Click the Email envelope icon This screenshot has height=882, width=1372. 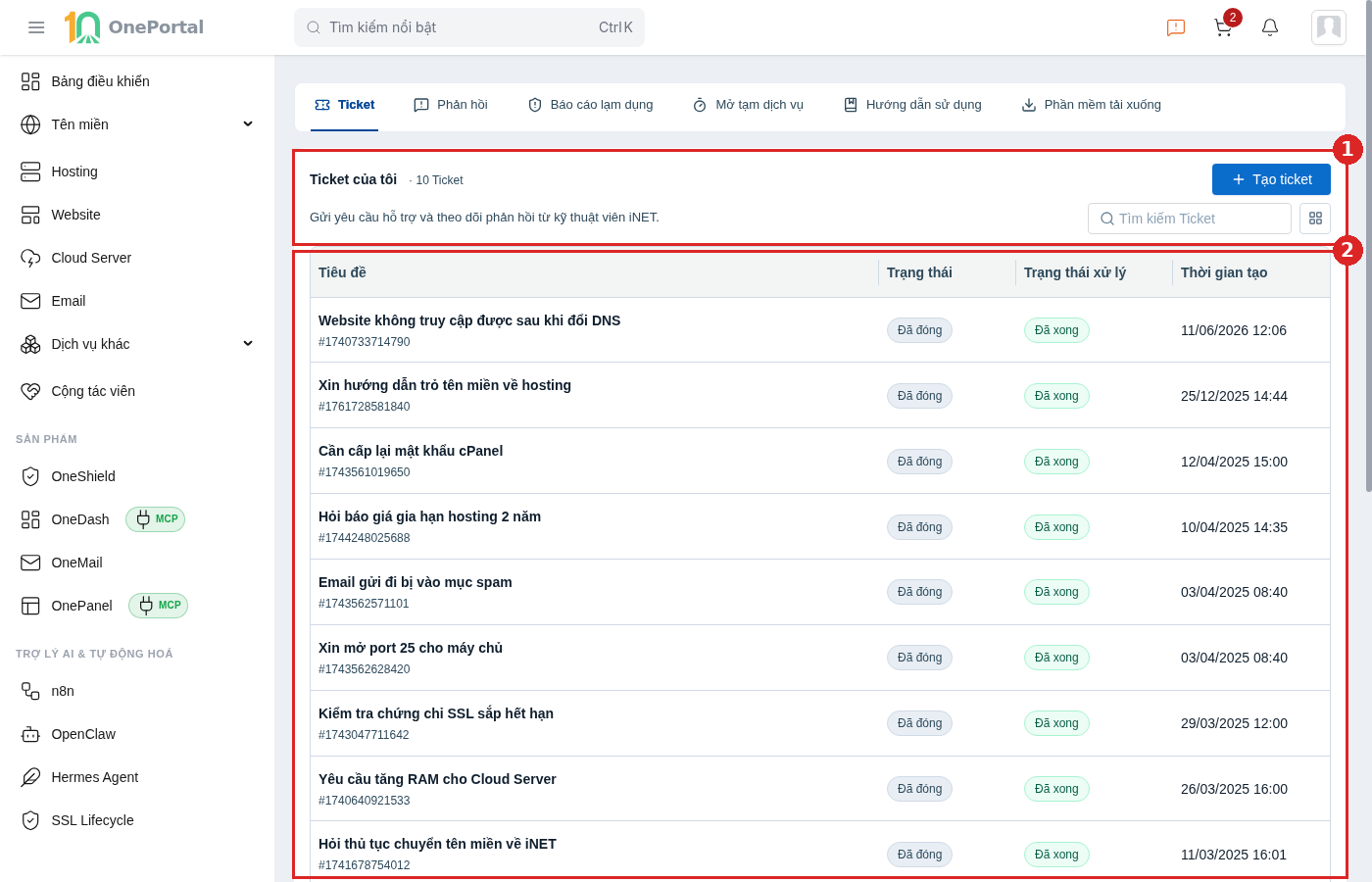30,301
